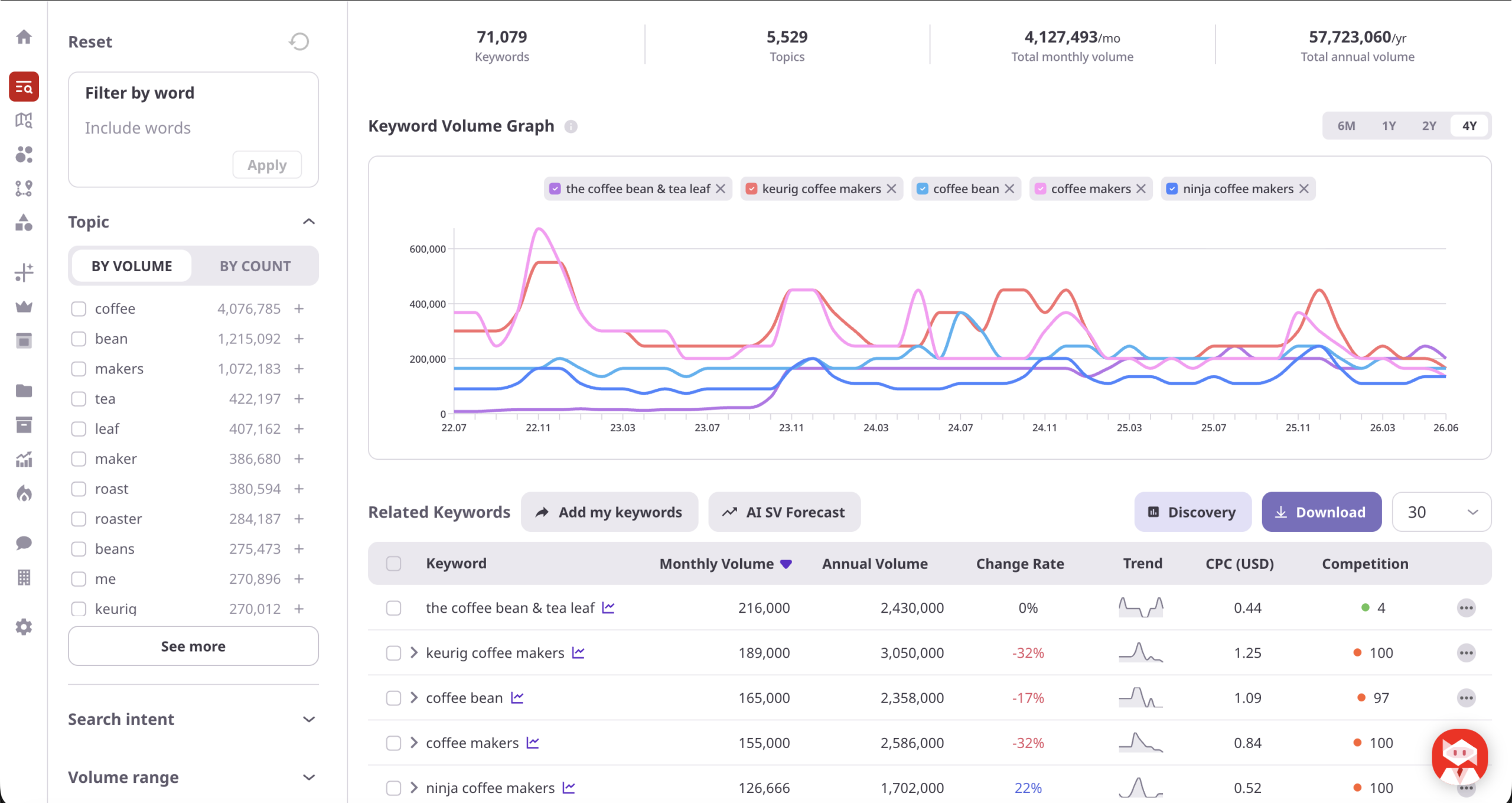Open the location path sidebar icon
1512x803 pixels.
(24, 188)
